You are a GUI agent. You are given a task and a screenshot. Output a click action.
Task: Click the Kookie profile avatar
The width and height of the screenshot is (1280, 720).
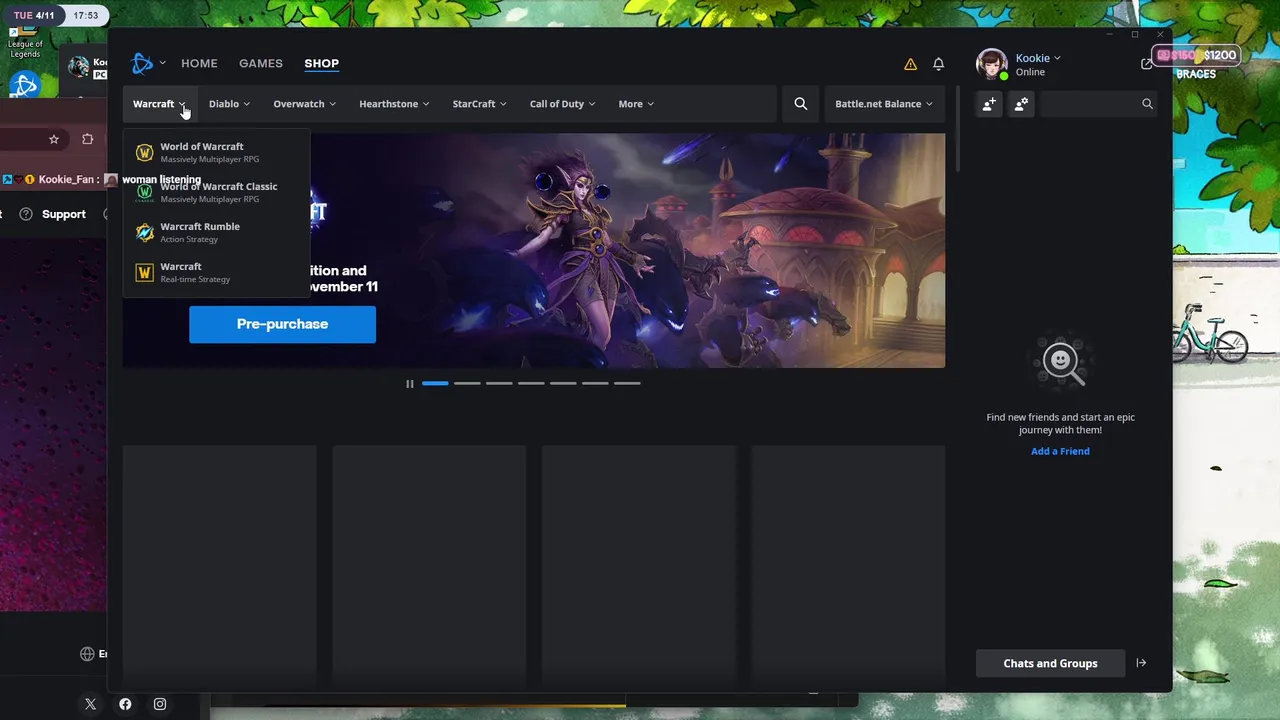pyautogui.click(x=992, y=64)
